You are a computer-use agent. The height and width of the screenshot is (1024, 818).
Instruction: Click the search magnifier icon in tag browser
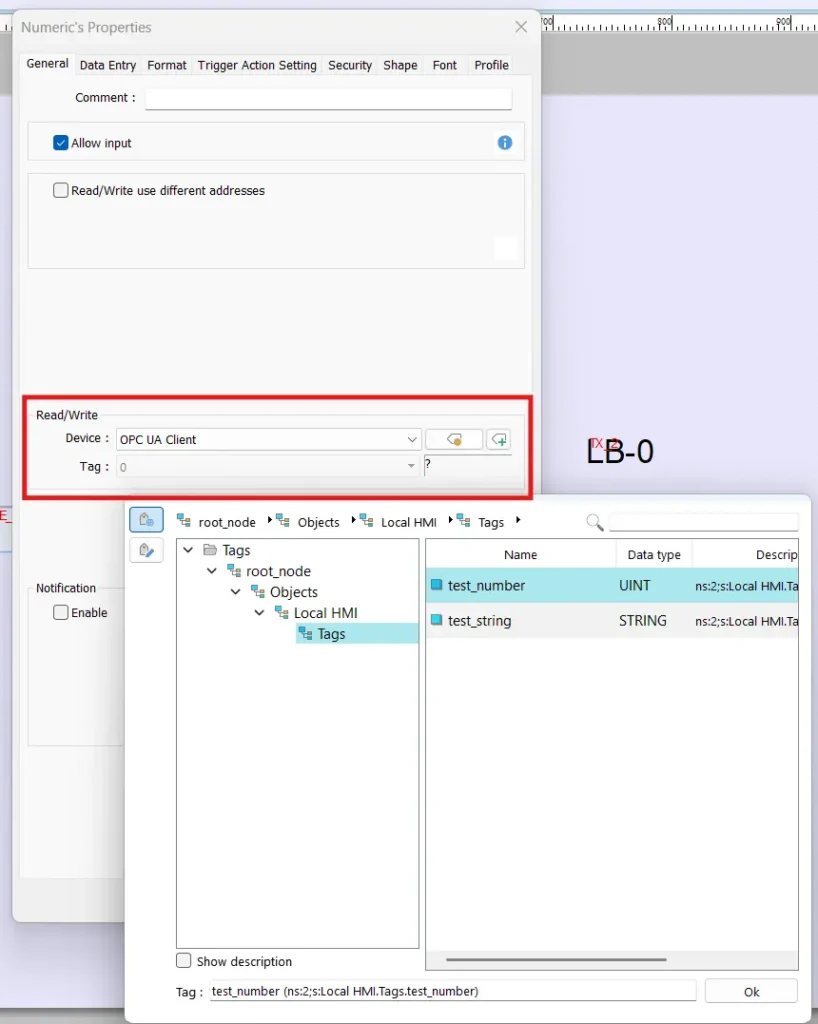point(594,521)
